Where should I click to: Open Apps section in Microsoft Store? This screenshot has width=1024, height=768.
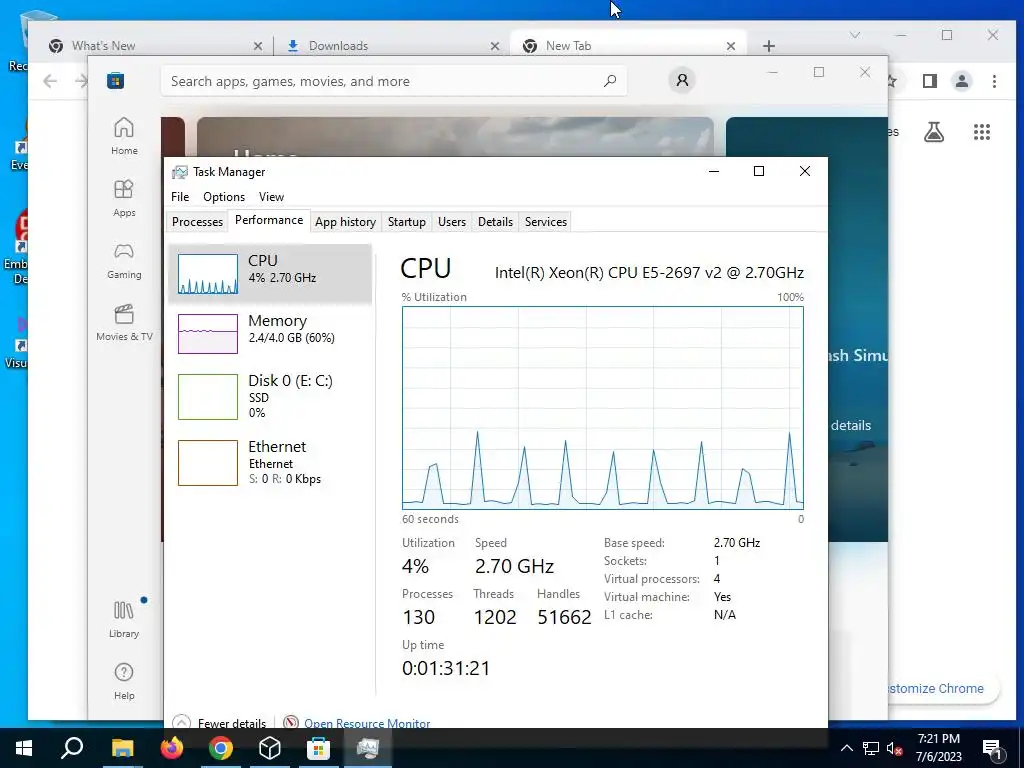click(123, 199)
